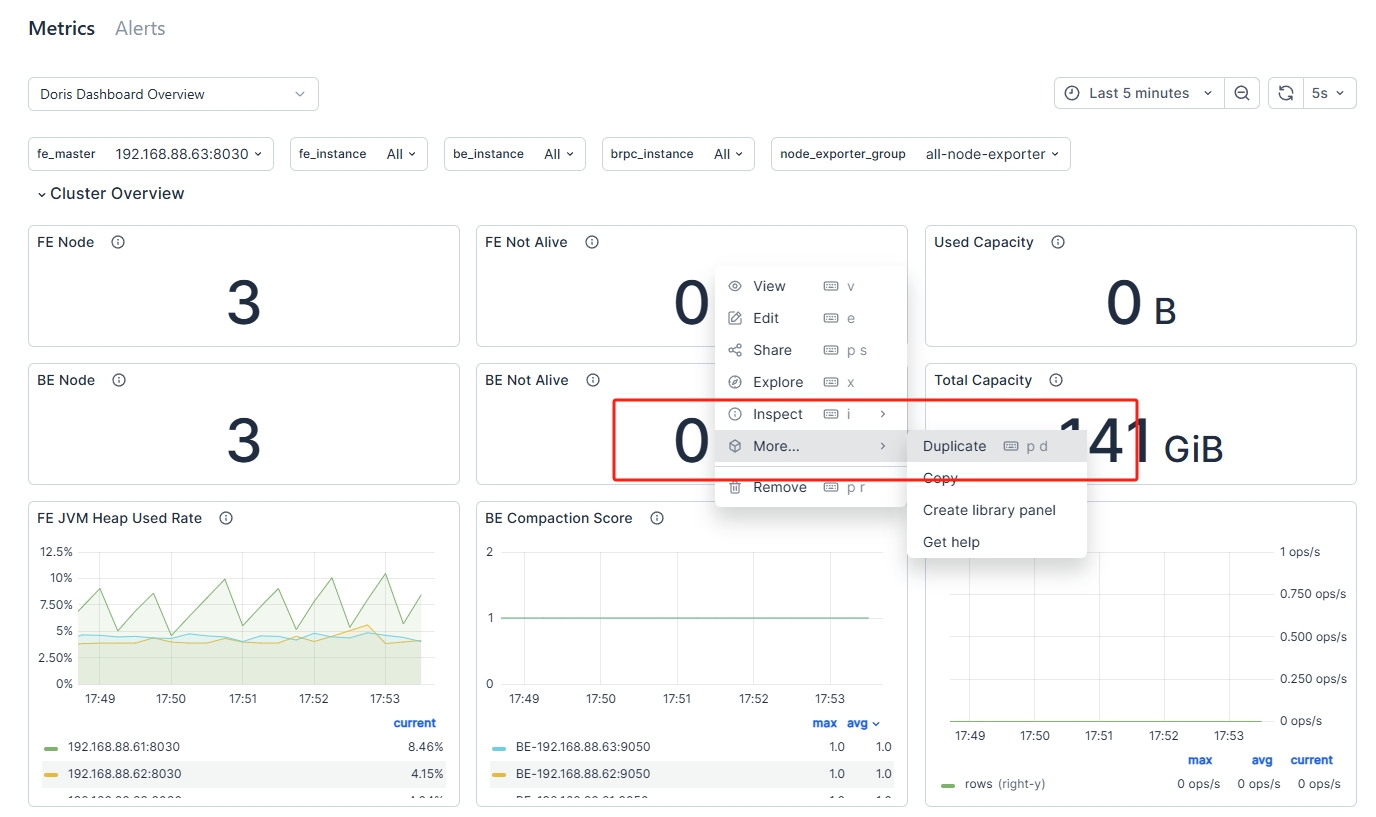Toggle 192.168.88.61:8030 series in legend
The width and height of the screenshot is (1376, 817).
click(123, 747)
